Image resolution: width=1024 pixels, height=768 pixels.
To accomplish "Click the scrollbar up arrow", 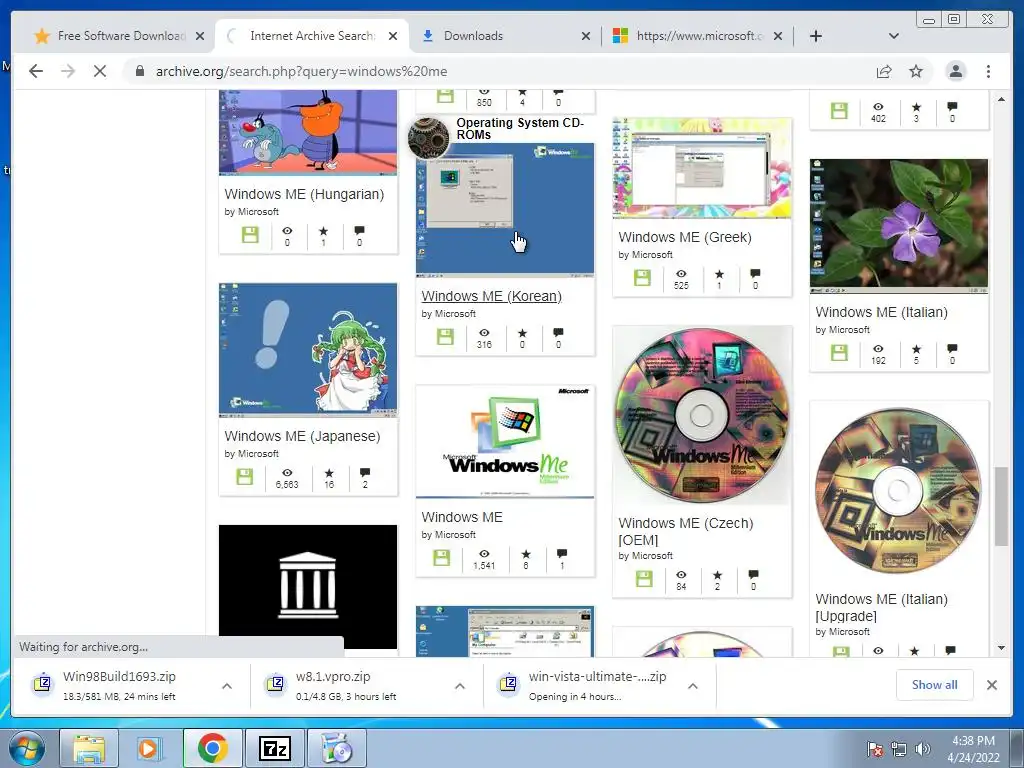I will 1001,99.
